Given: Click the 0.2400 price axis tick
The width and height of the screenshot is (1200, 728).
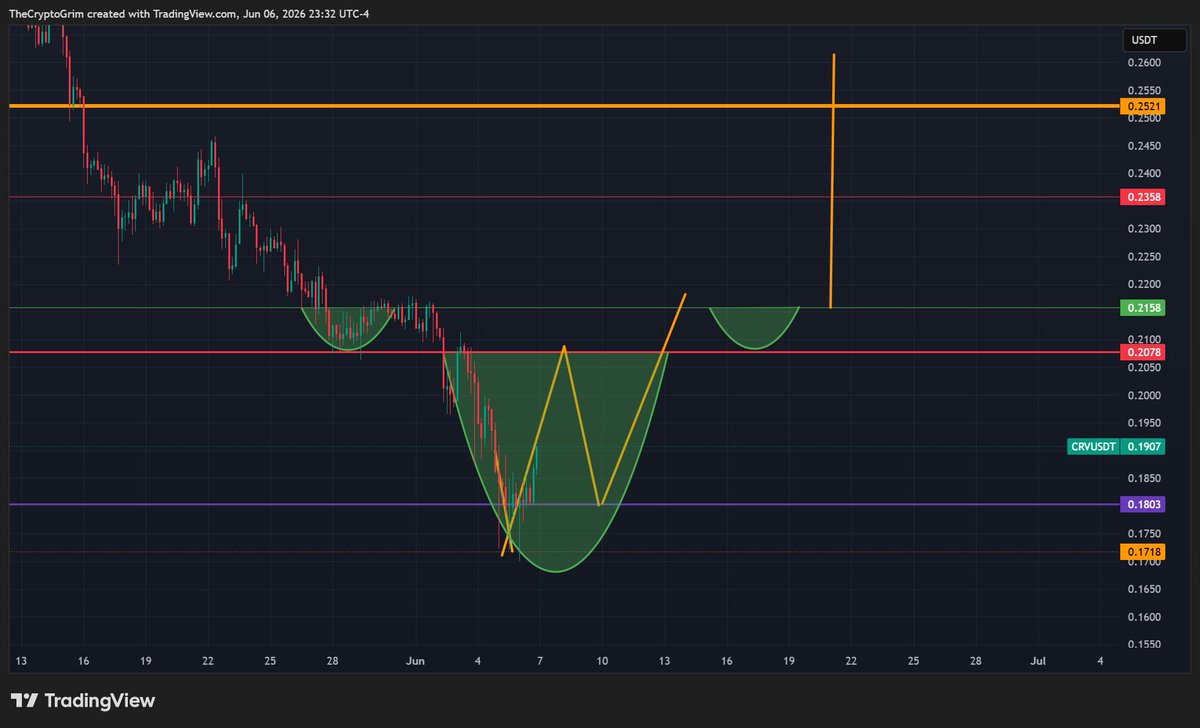Looking at the screenshot, I should [x=1144, y=173].
